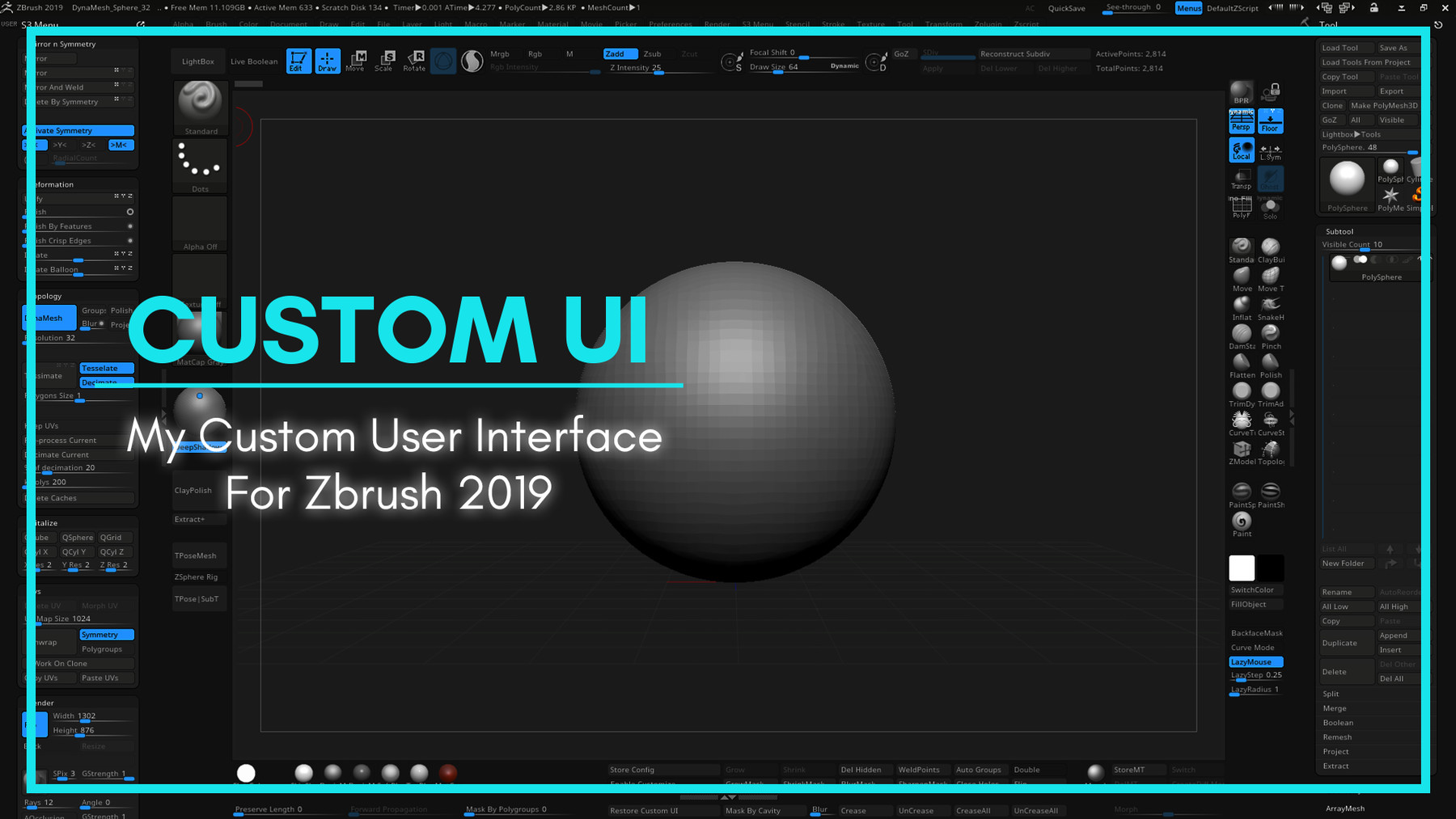The image size is (1456, 819).
Task: Activate the Edit mode icon
Action: tap(298, 61)
